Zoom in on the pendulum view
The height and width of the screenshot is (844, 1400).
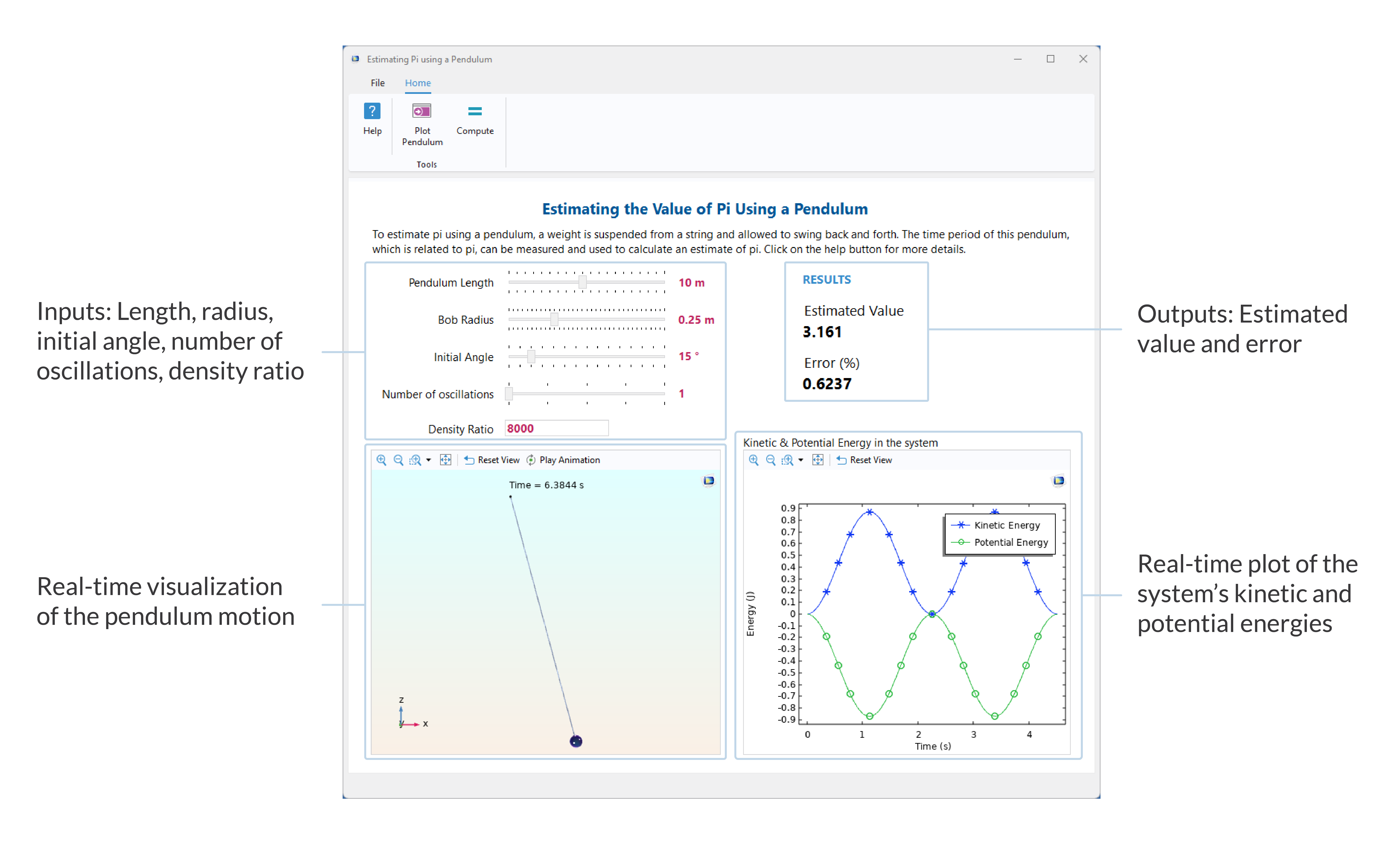(x=381, y=460)
